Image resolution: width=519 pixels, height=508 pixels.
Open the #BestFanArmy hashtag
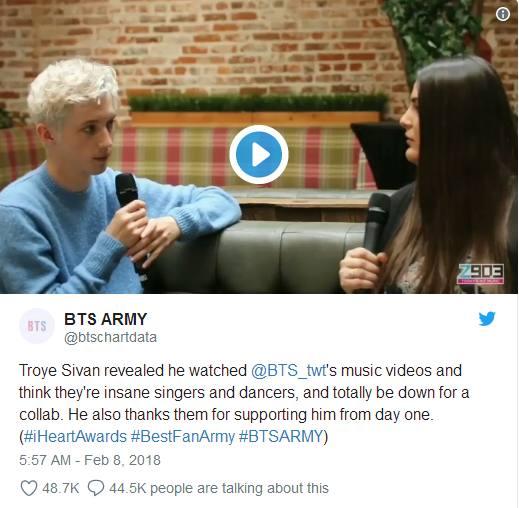click(x=183, y=436)
